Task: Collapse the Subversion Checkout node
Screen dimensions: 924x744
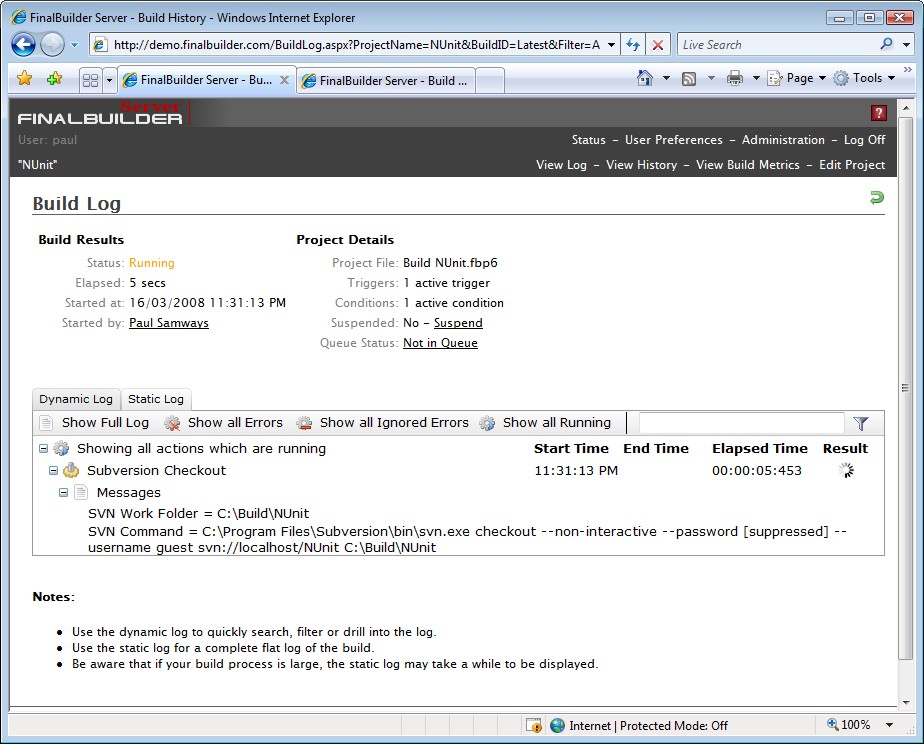Action: coord(54,470)
